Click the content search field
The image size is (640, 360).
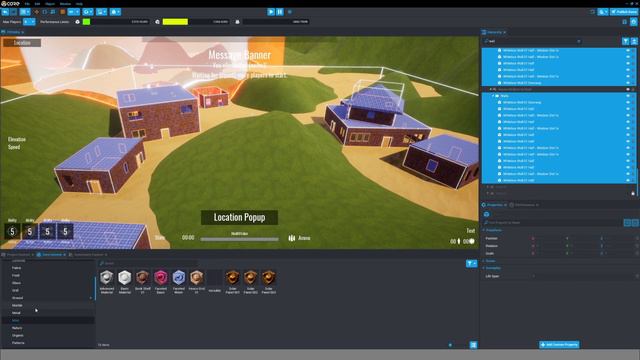149,264
